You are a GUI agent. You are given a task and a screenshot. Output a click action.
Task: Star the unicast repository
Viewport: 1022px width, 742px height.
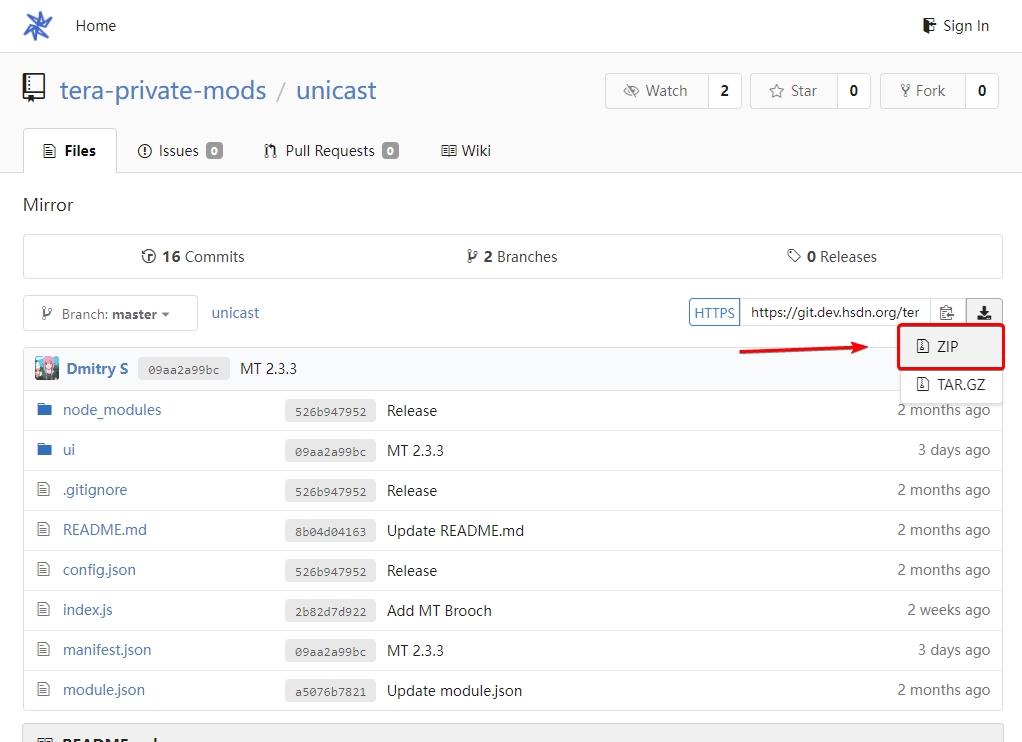coord(793,91)
